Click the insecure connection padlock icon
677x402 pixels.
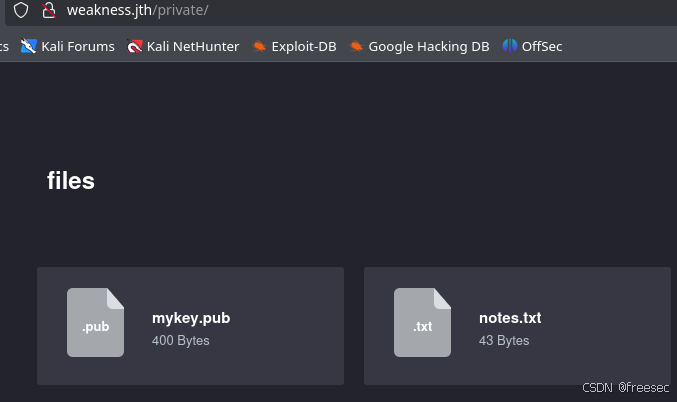pyautogui.click(x=49, y=10)
